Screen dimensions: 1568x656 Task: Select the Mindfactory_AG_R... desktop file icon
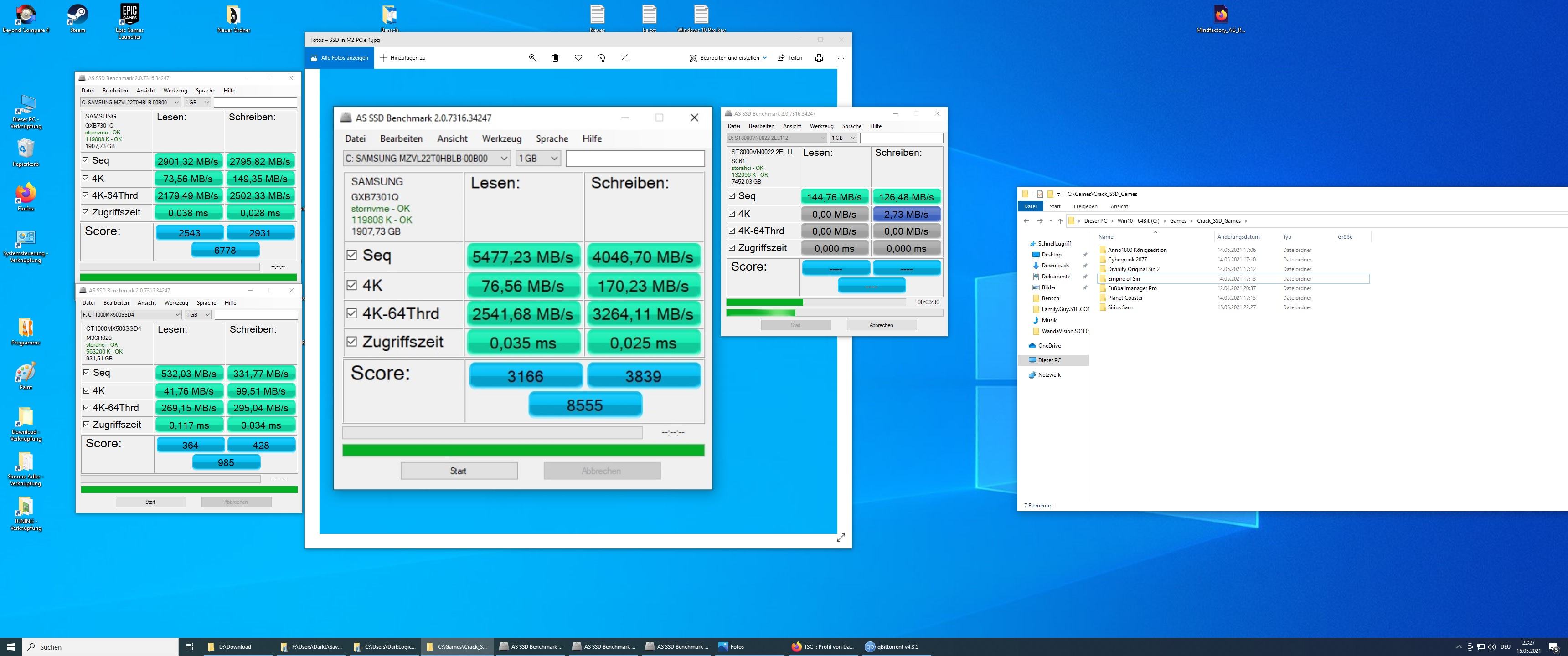pyautogui.click(x=1220, y=18)
